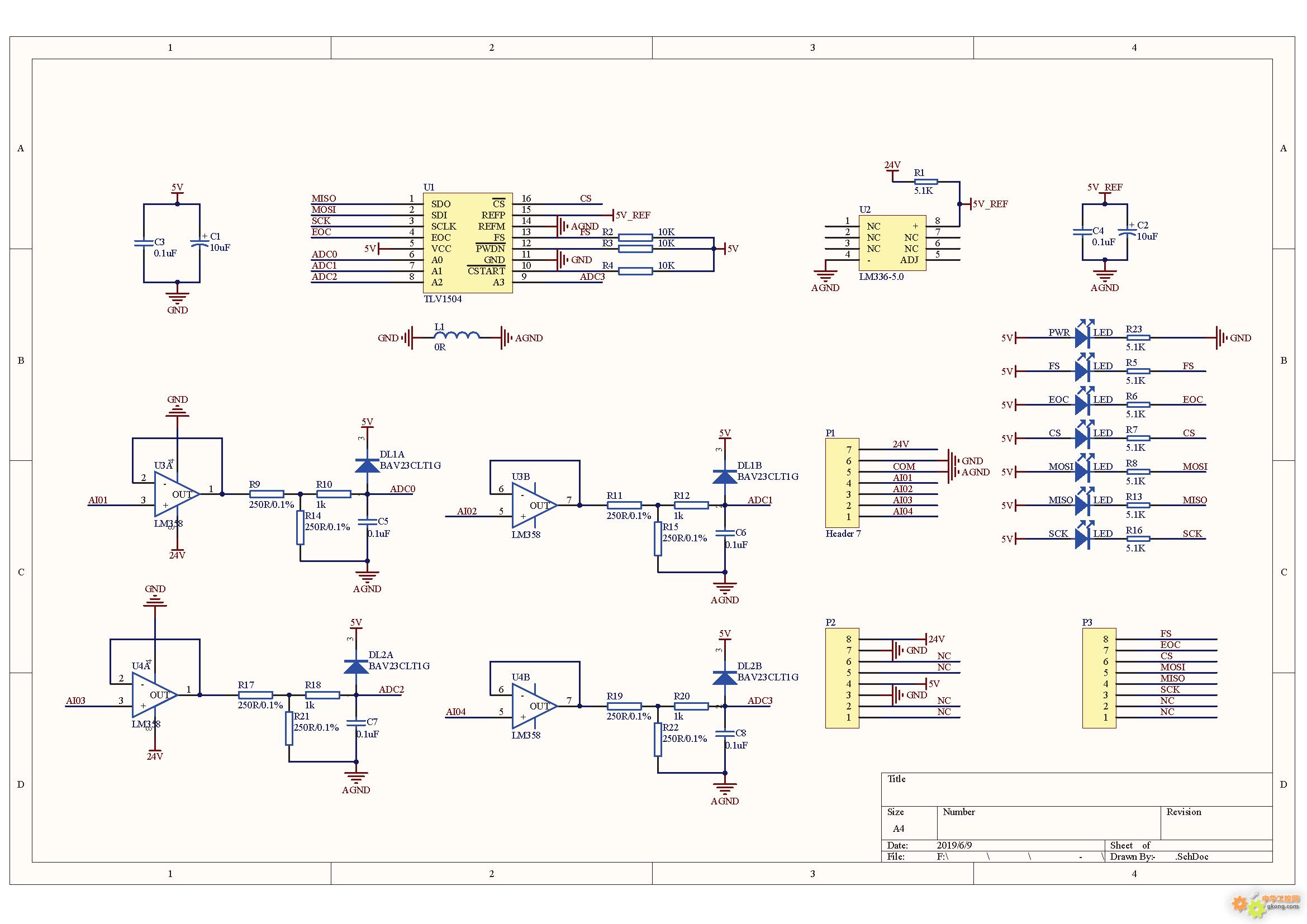The height and width of the screenshot is (924, 1307).
Task: Select capacitor C8 symbol
Action: click(x=725, y=734)
